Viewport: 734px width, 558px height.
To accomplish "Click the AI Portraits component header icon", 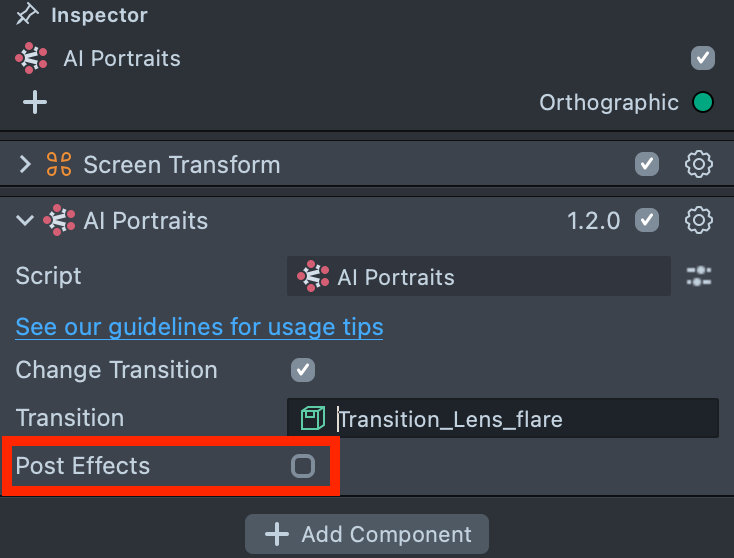I will [59, 221].
